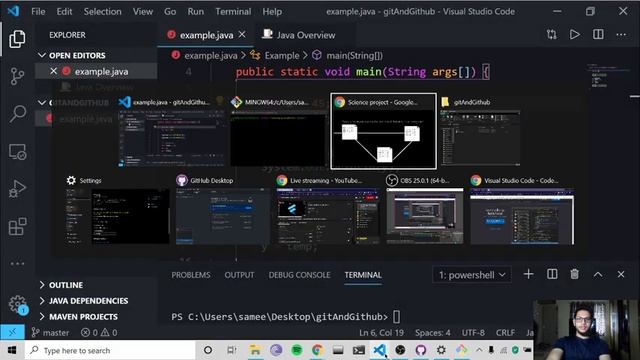Maximize terminal panel with up chevron
This screenshot has height=360, width=640.
click(x=598, y=274)
